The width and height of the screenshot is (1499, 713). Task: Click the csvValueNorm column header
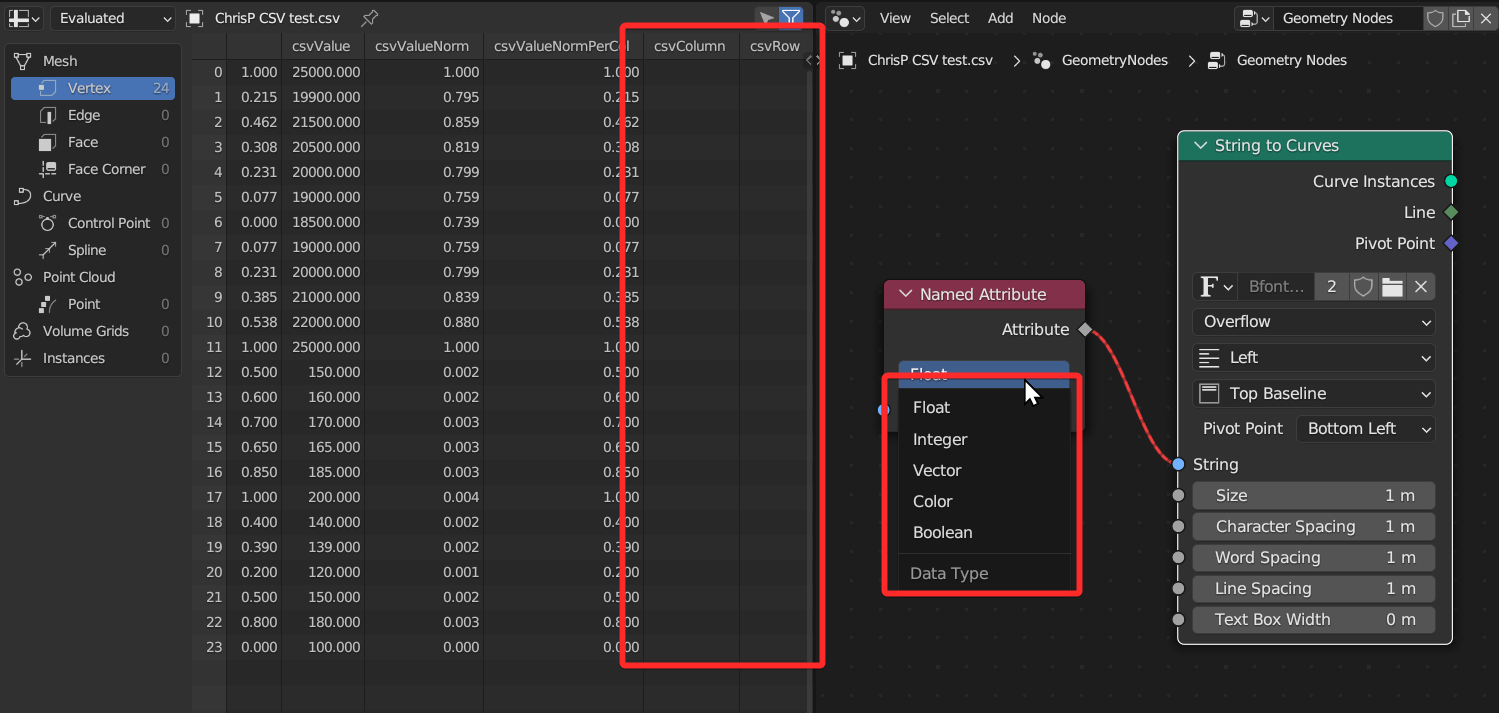(424, 46)
